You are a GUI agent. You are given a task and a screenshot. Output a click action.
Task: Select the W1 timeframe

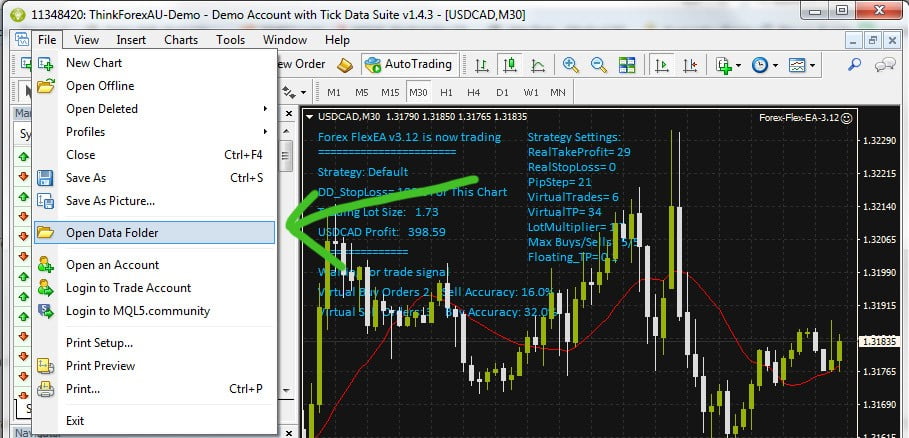click(530, 93)
